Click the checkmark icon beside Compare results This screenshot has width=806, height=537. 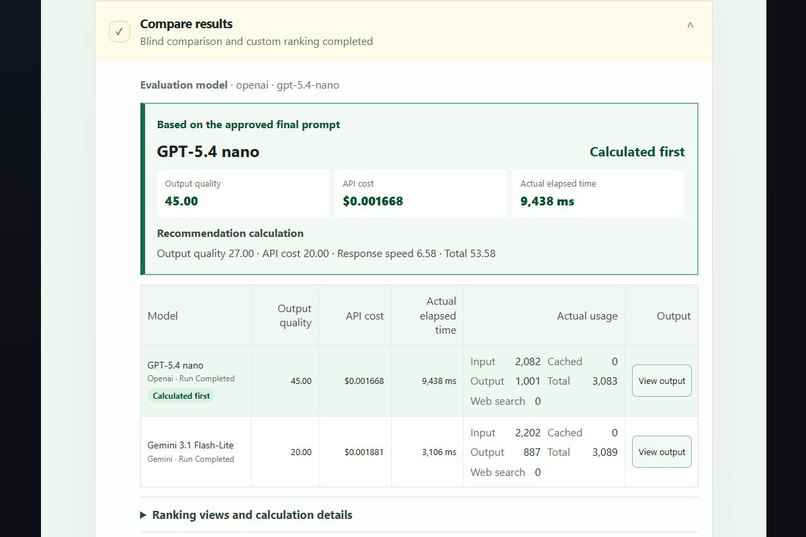[119, 31]
